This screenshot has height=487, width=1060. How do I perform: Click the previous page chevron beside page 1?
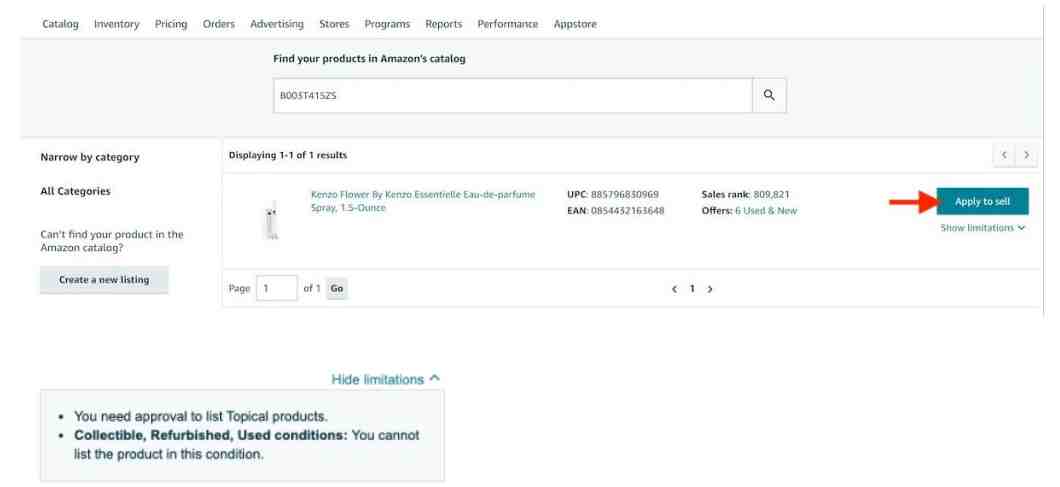click(674, 289)
